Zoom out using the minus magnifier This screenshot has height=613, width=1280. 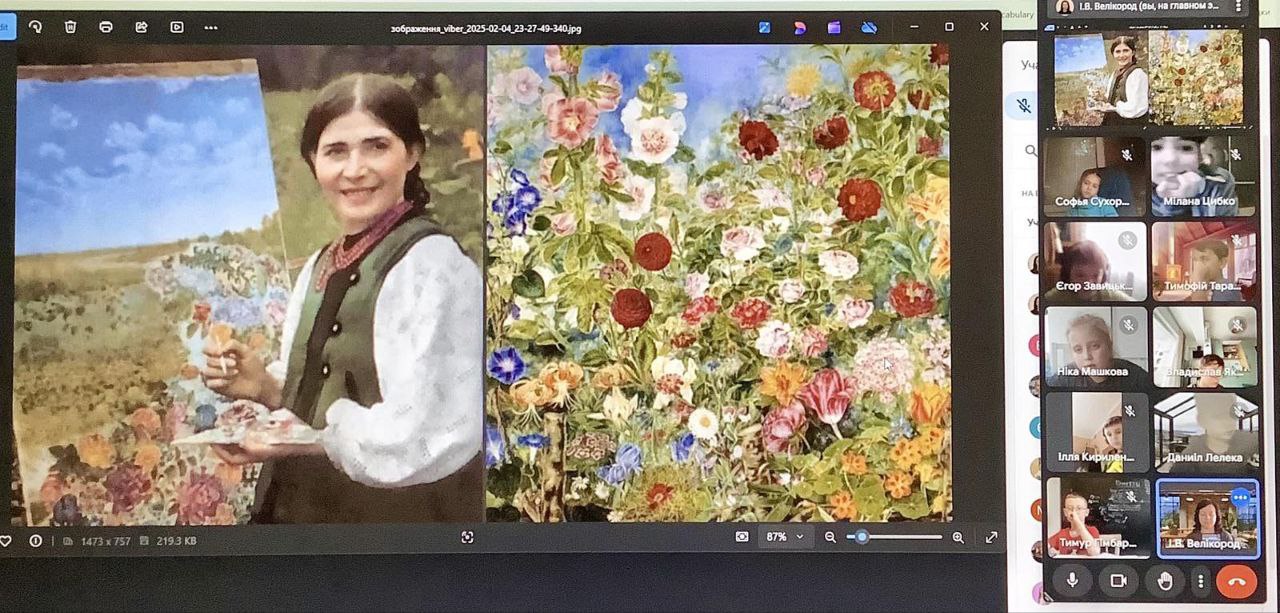point(830,537)
